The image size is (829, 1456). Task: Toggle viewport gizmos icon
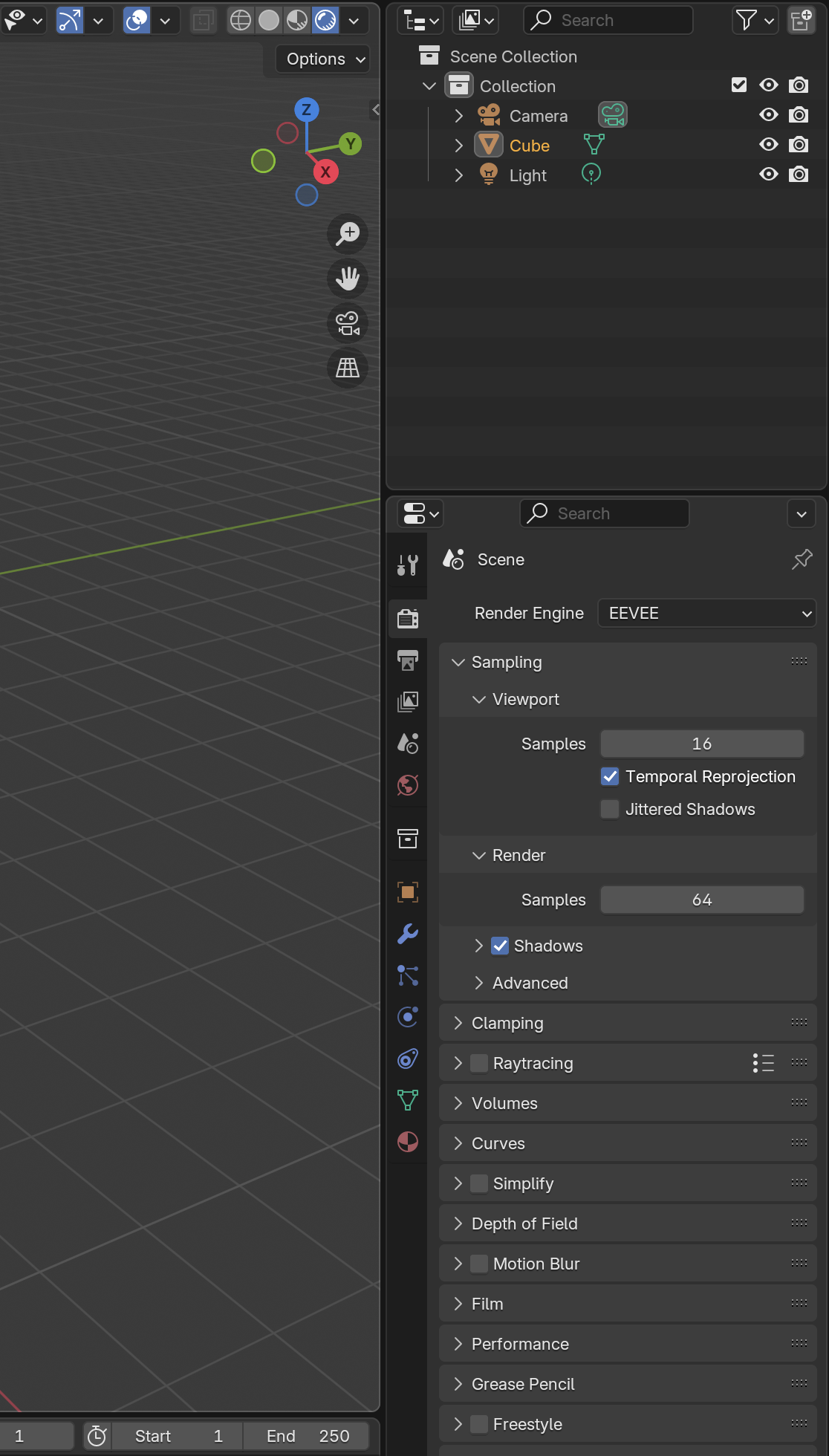pyautogui.click(x=70, y=21)
